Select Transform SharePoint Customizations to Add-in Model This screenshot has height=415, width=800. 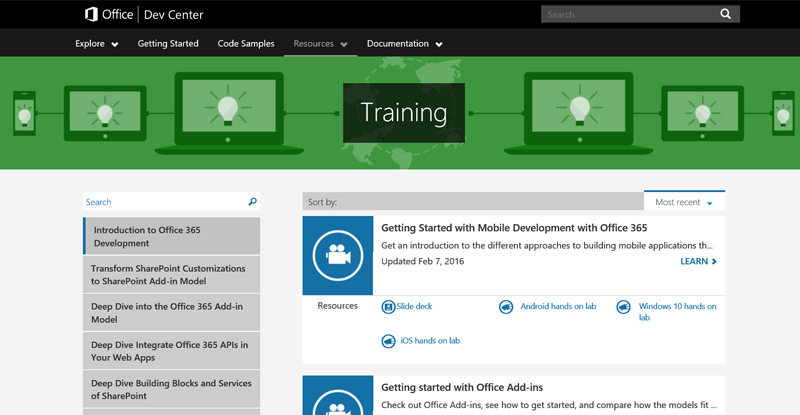click(171, 275)
